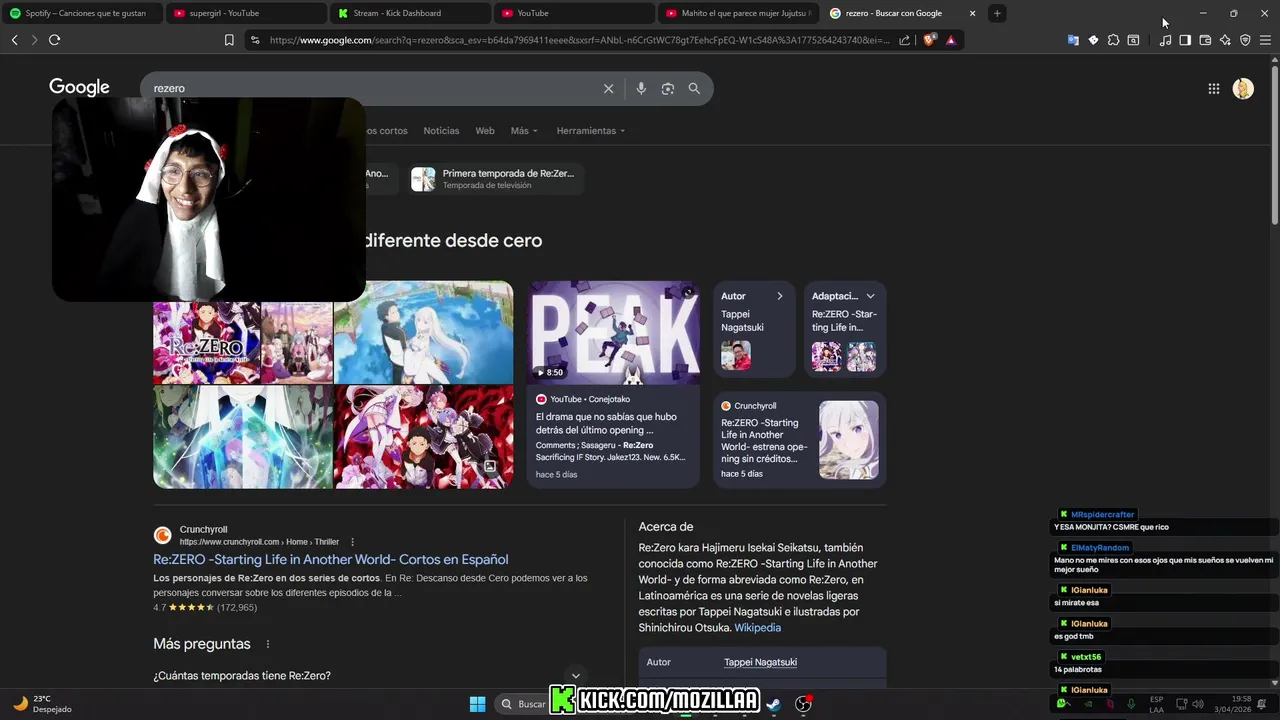Click the weather widget showing 23°C
The width and height of the screenshot is (1280, 720).
click(42, 704)
